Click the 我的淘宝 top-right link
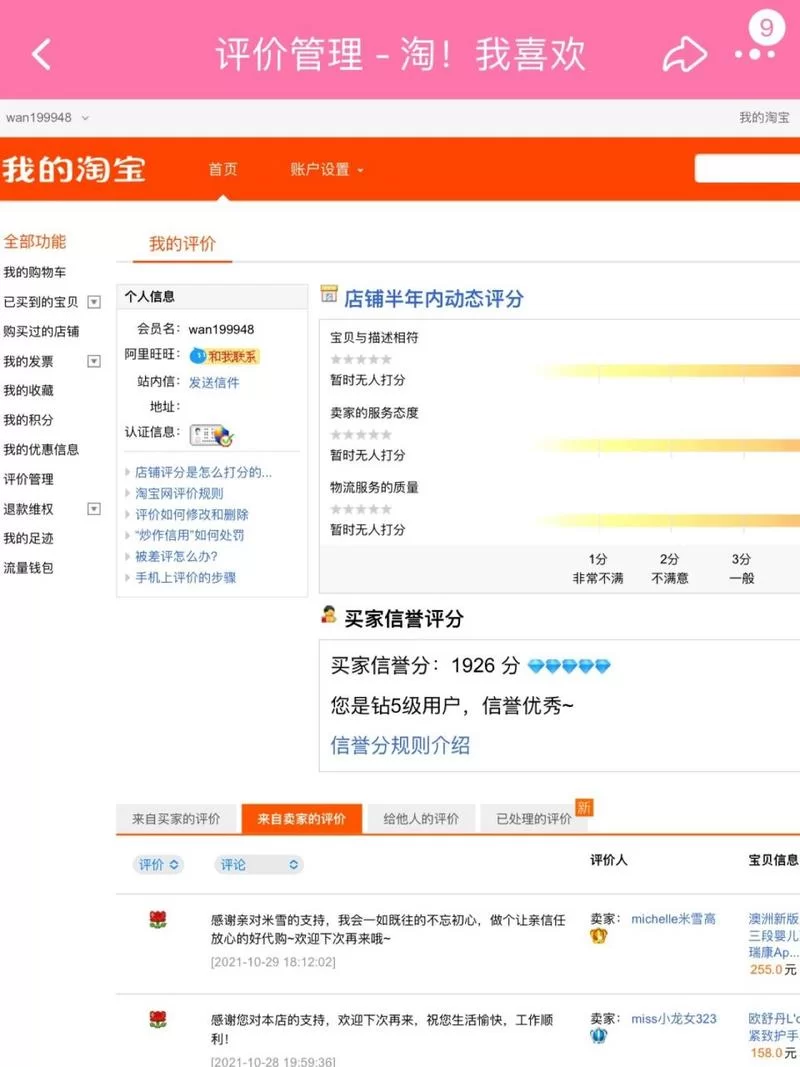800x1067 pixels. [x=764, y=118]
